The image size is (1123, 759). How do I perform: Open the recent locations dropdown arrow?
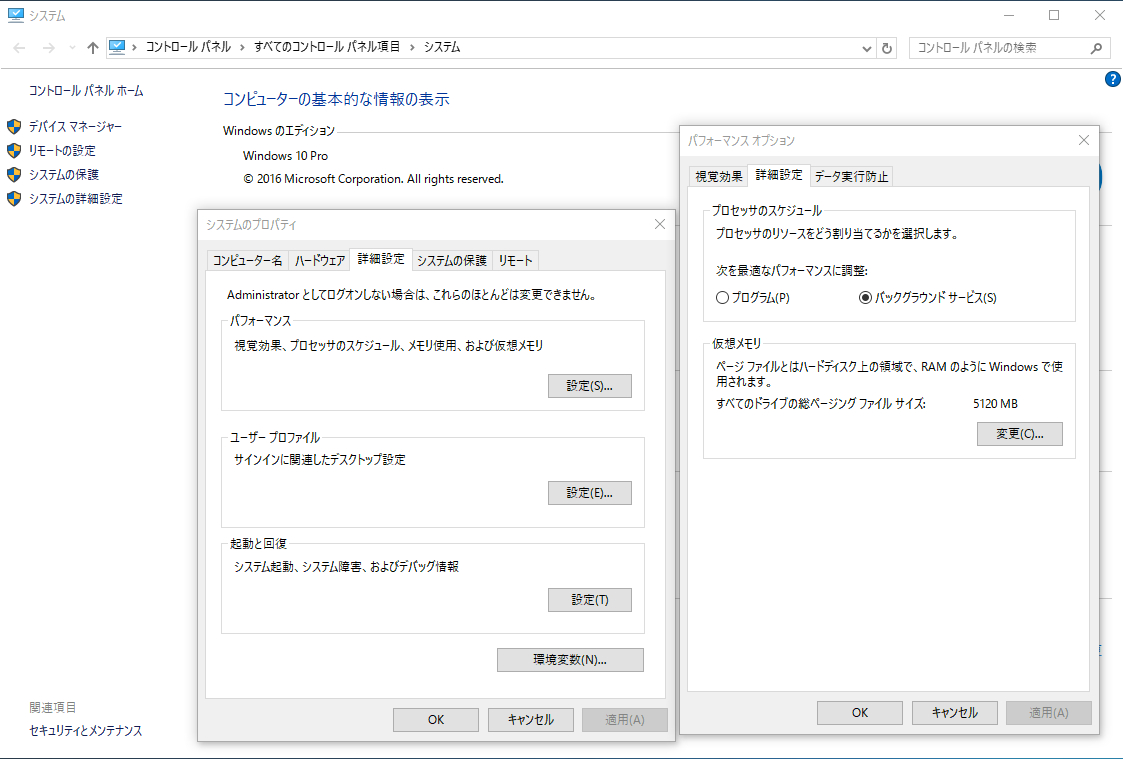[x=72, y=48]
